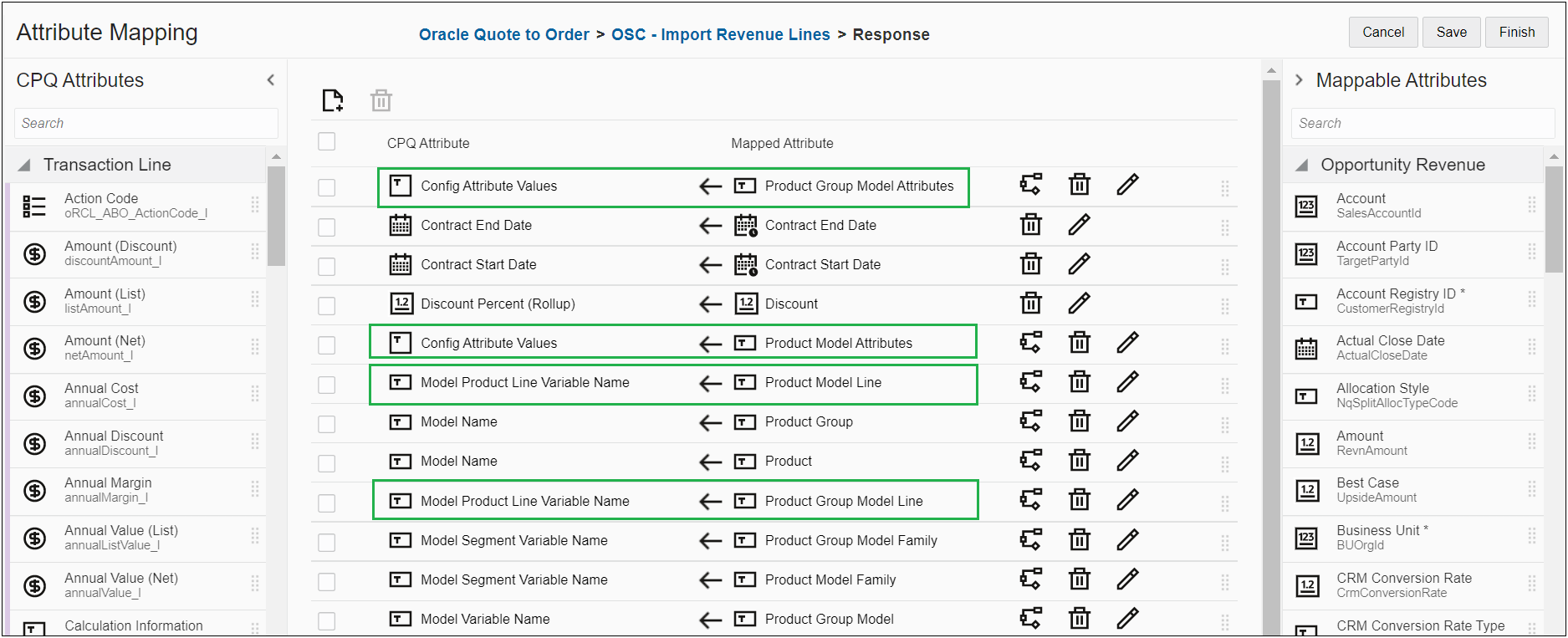Collapse the CPQ Attributes panel

coord(270,80)
